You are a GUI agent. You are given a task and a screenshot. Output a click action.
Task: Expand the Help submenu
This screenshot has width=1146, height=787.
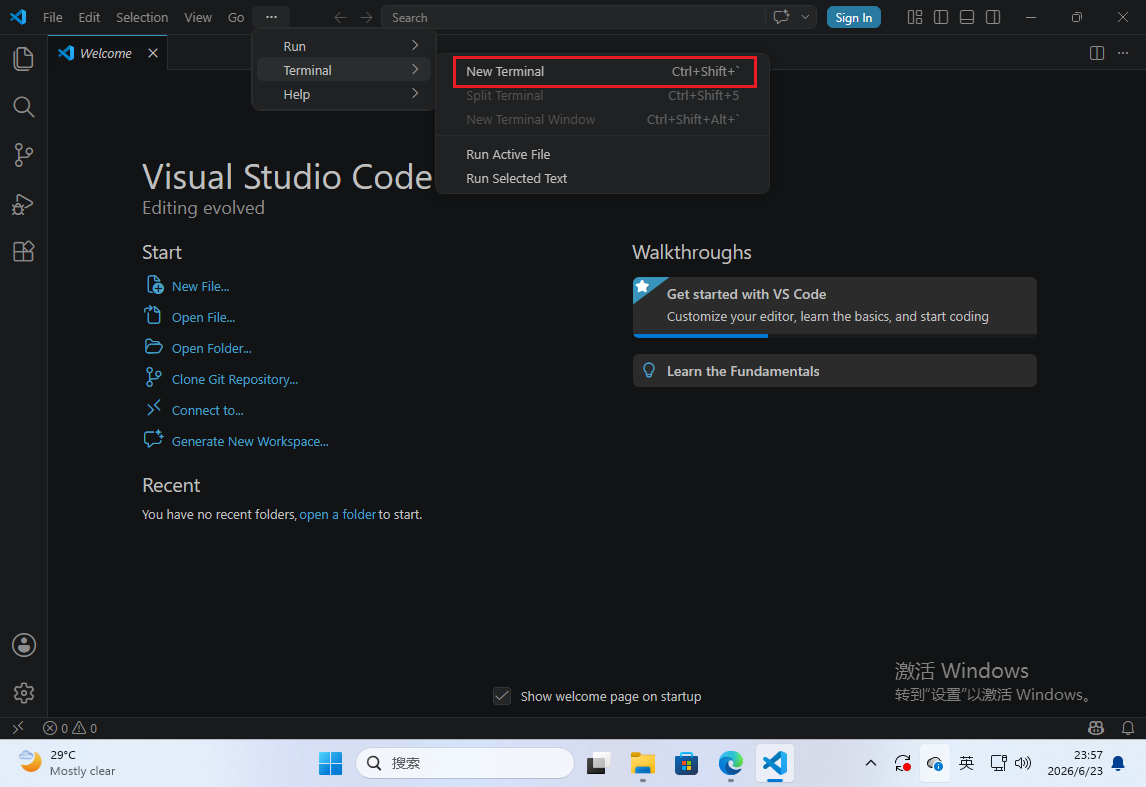pos(344,94)
